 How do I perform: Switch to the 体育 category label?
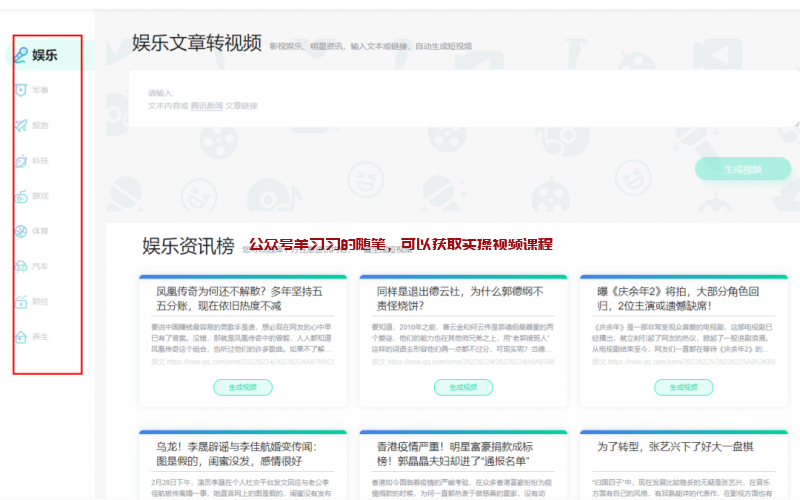pyautogui.click(x=40, y=231)
